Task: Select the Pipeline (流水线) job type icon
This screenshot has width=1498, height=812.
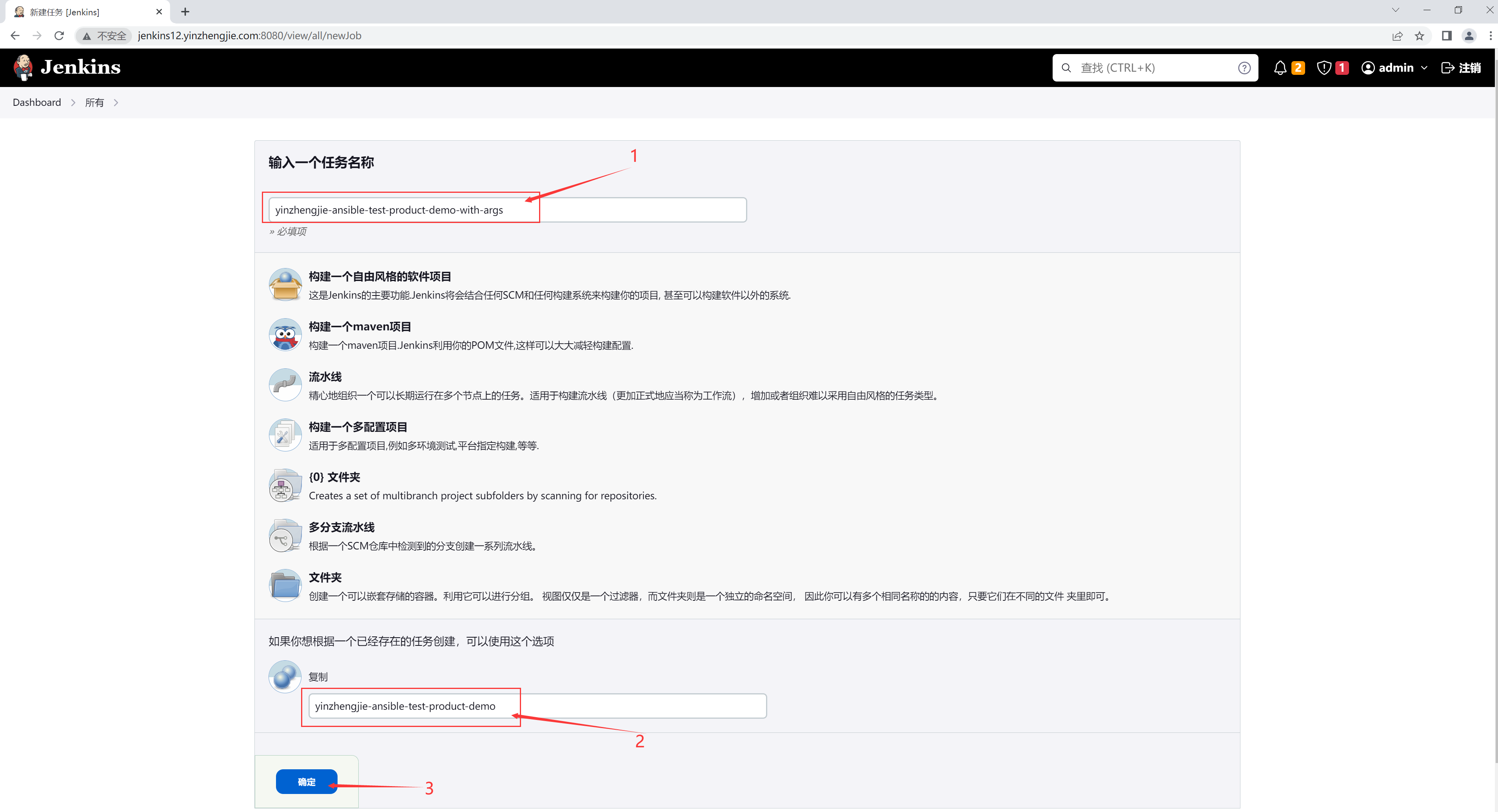Action: (x=285, y=385)
